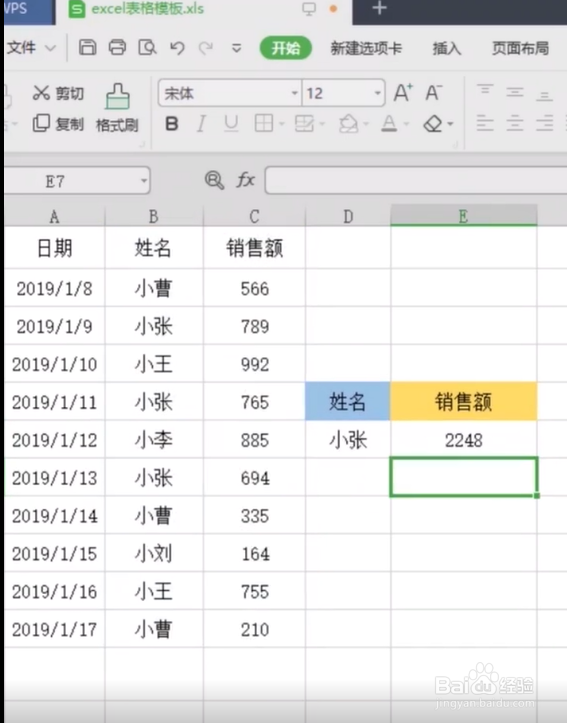Switch to the 开始 tab
The width and height of the screenshot is (567, 723).
coord(286,48)
